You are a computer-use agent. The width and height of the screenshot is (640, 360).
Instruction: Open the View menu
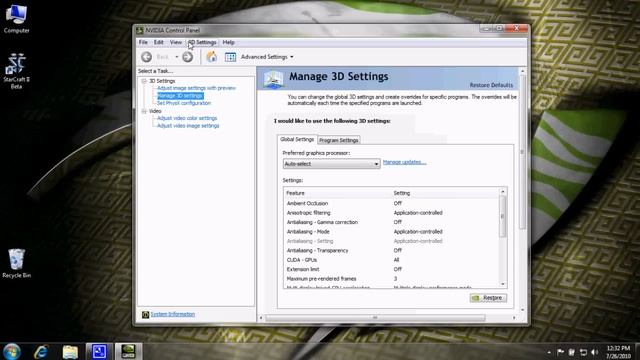176,42
